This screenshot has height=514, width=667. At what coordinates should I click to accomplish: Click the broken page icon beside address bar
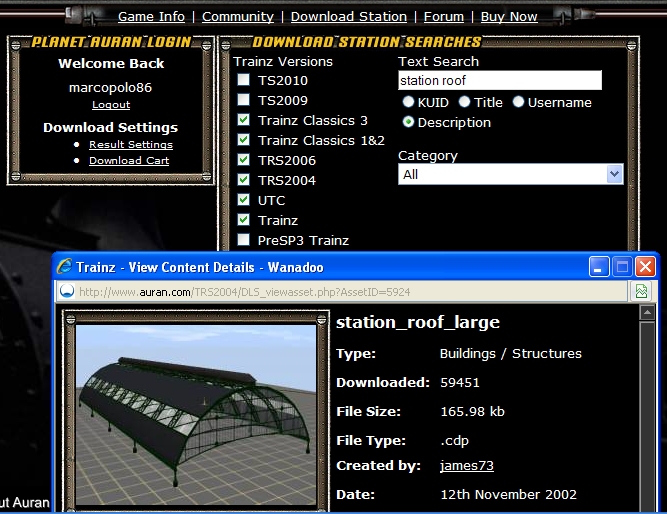tap(641, 291)
